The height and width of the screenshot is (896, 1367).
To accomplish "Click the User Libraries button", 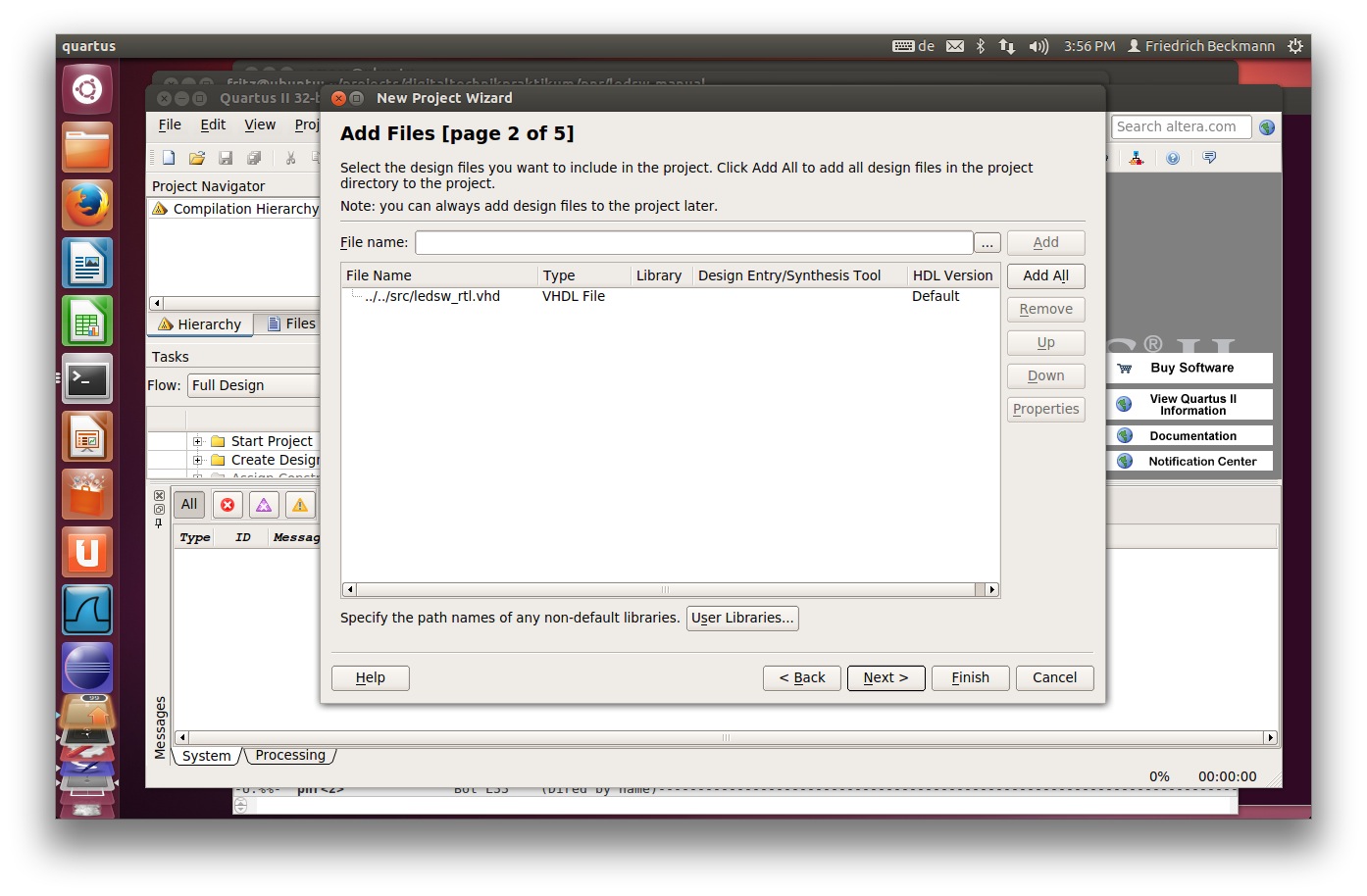I will pyautogui.click(x=742, y=618).
